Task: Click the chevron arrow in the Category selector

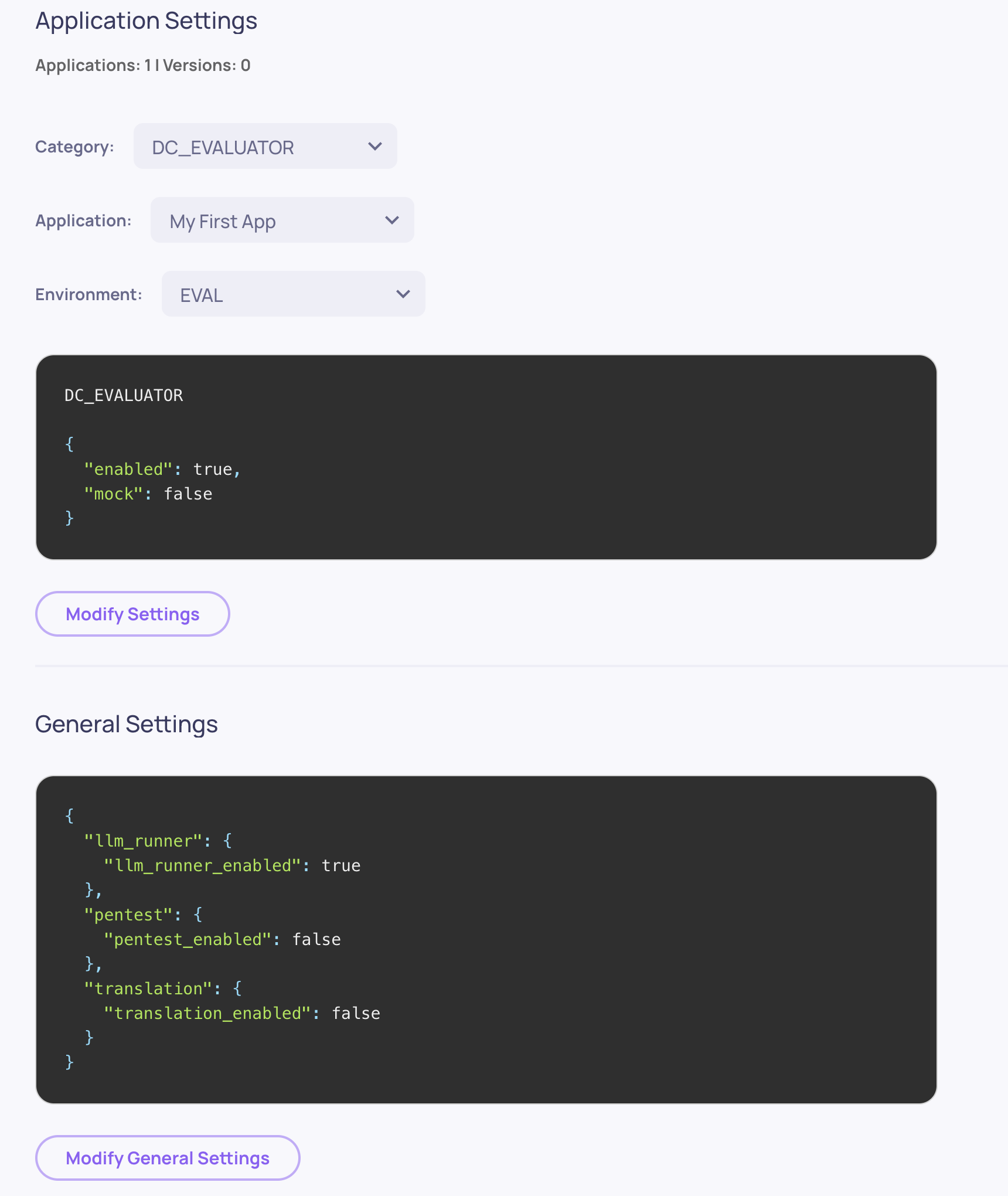Action: click(375, 146)
